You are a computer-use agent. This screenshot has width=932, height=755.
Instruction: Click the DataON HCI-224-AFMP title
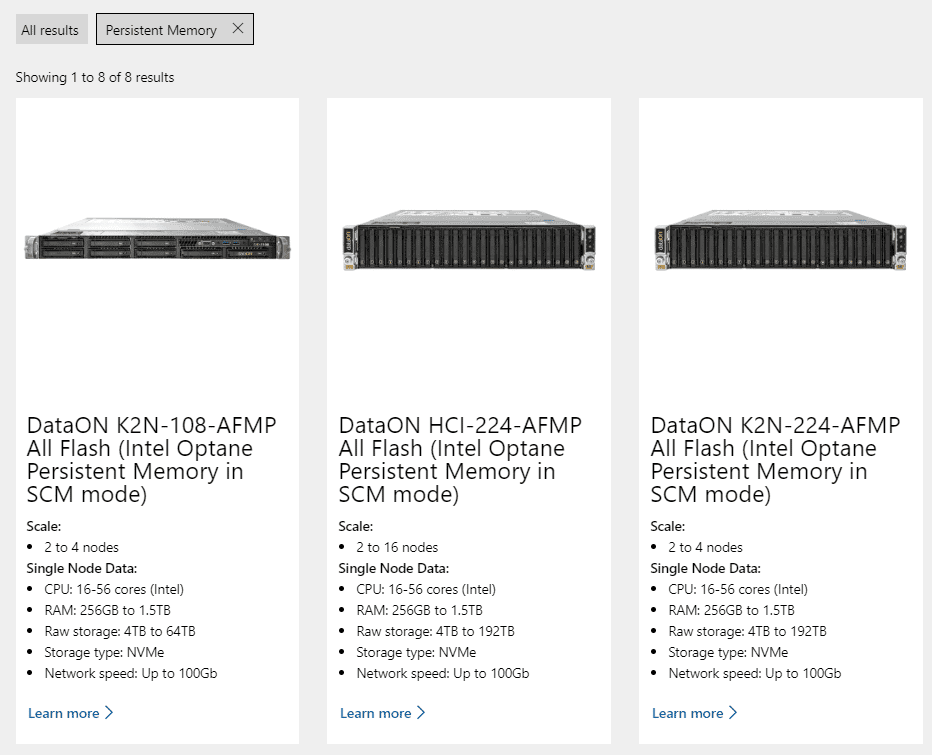pos(460,460)
